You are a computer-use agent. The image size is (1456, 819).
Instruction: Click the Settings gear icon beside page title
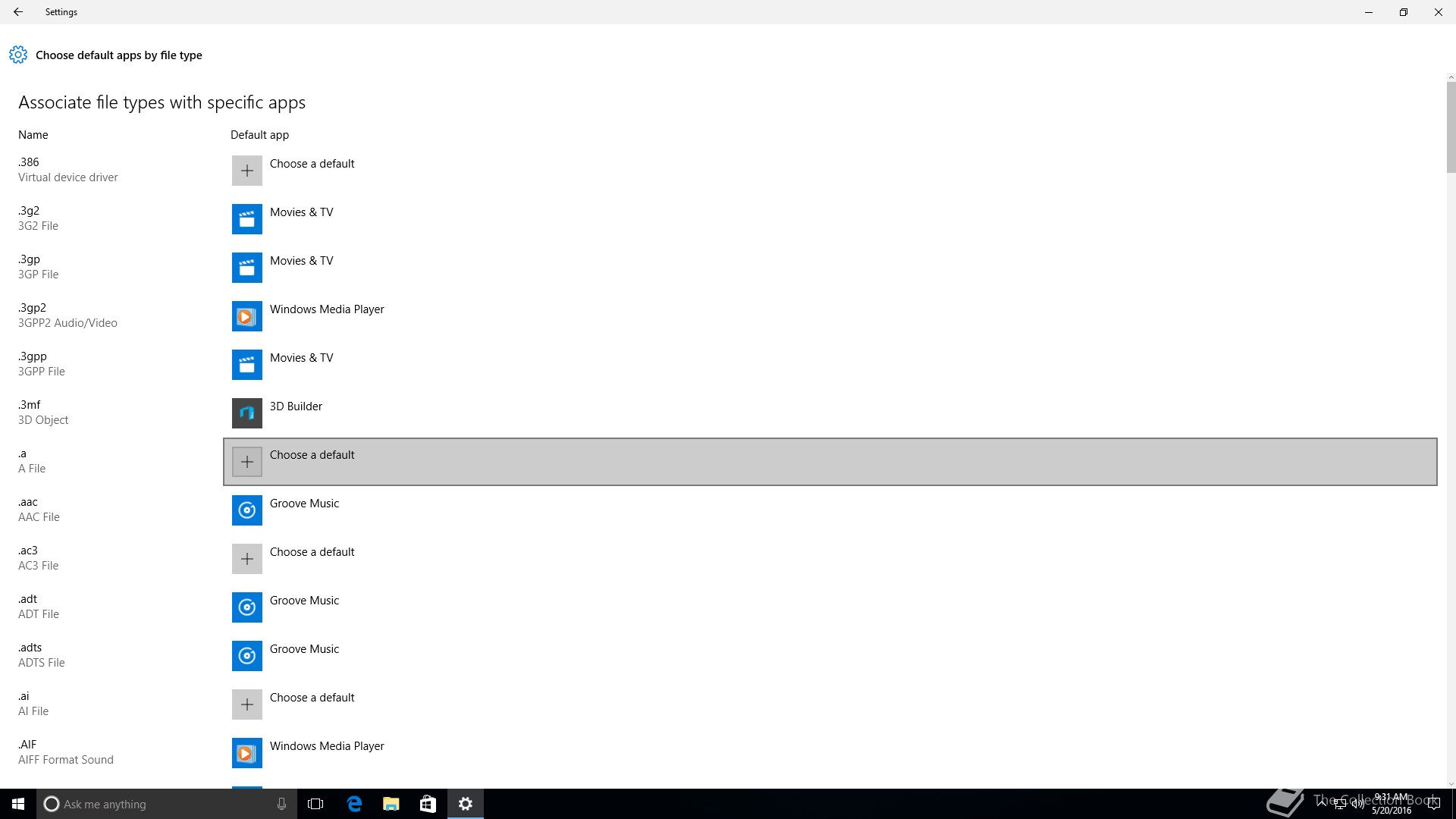point(18,55)
